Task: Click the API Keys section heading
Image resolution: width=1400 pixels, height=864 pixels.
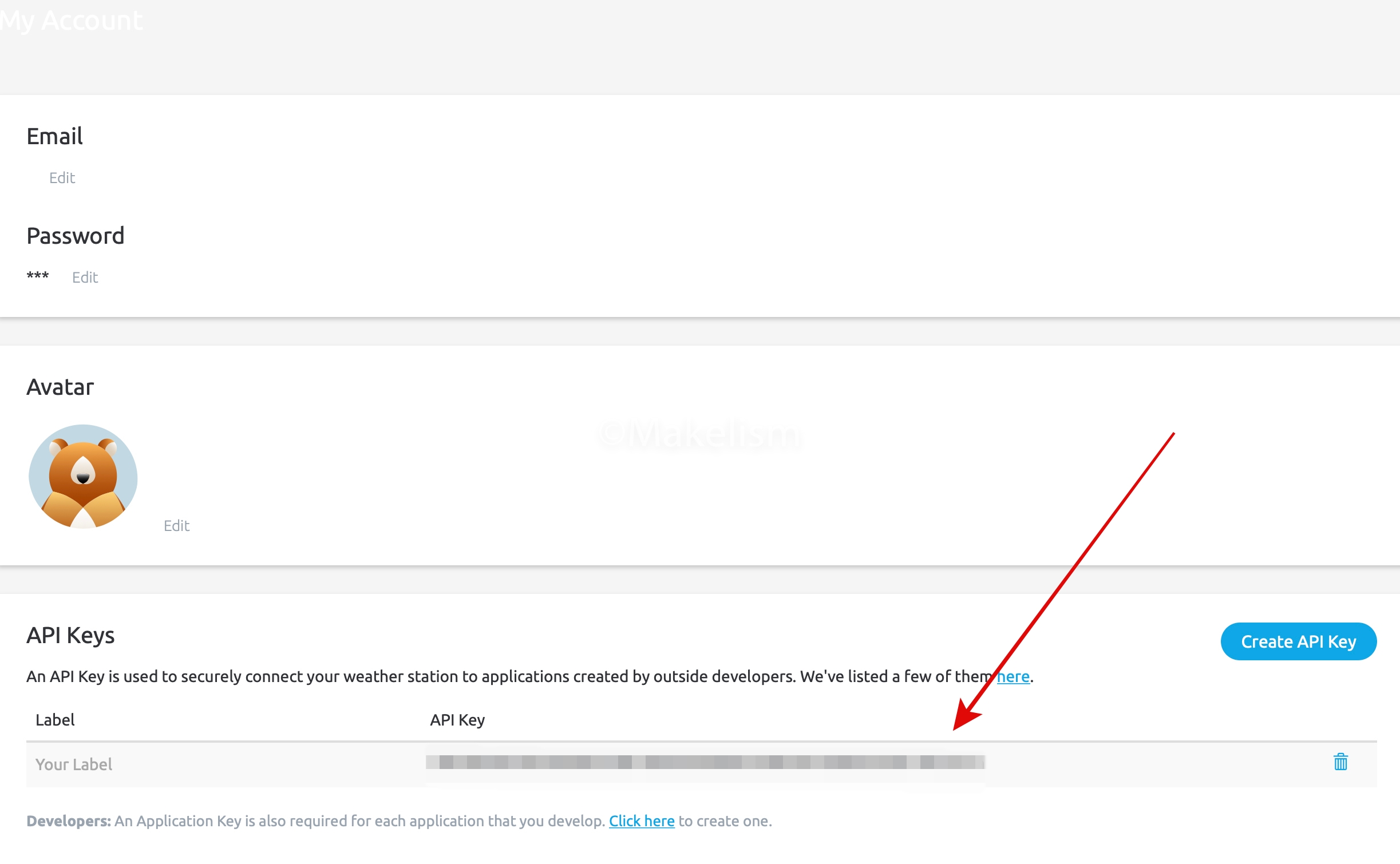Action: click(70, 636)
